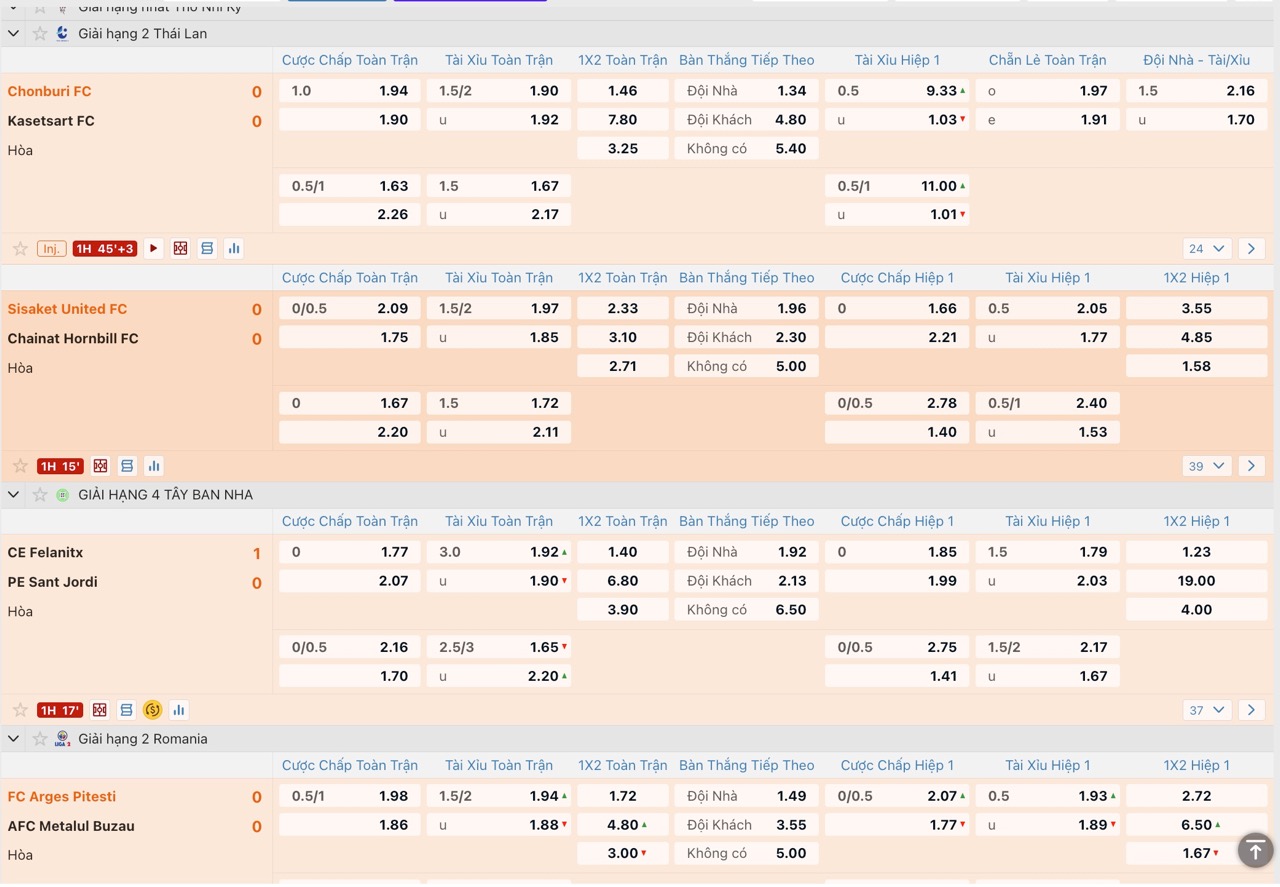The image size is (1280, 887).
Task: Click the 1H 17' match time badge
Action: tap(60, 710)
